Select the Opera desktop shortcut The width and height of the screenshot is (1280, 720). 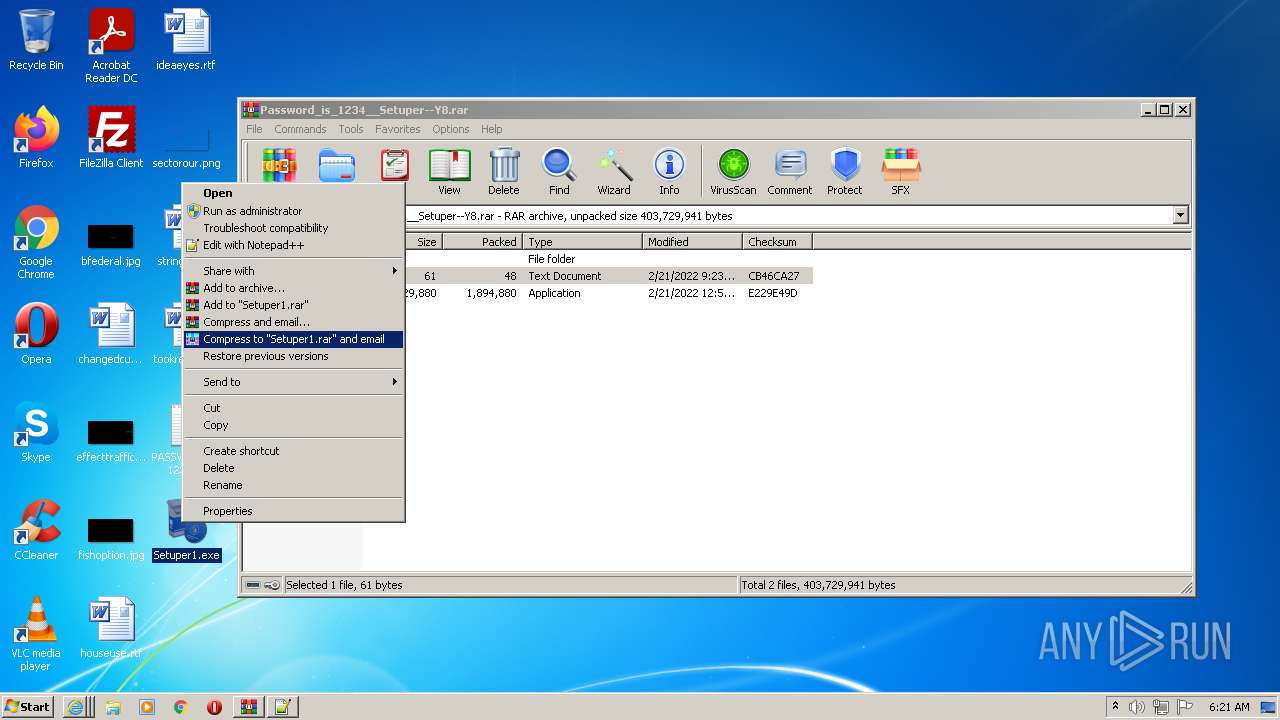coord(36,334)
